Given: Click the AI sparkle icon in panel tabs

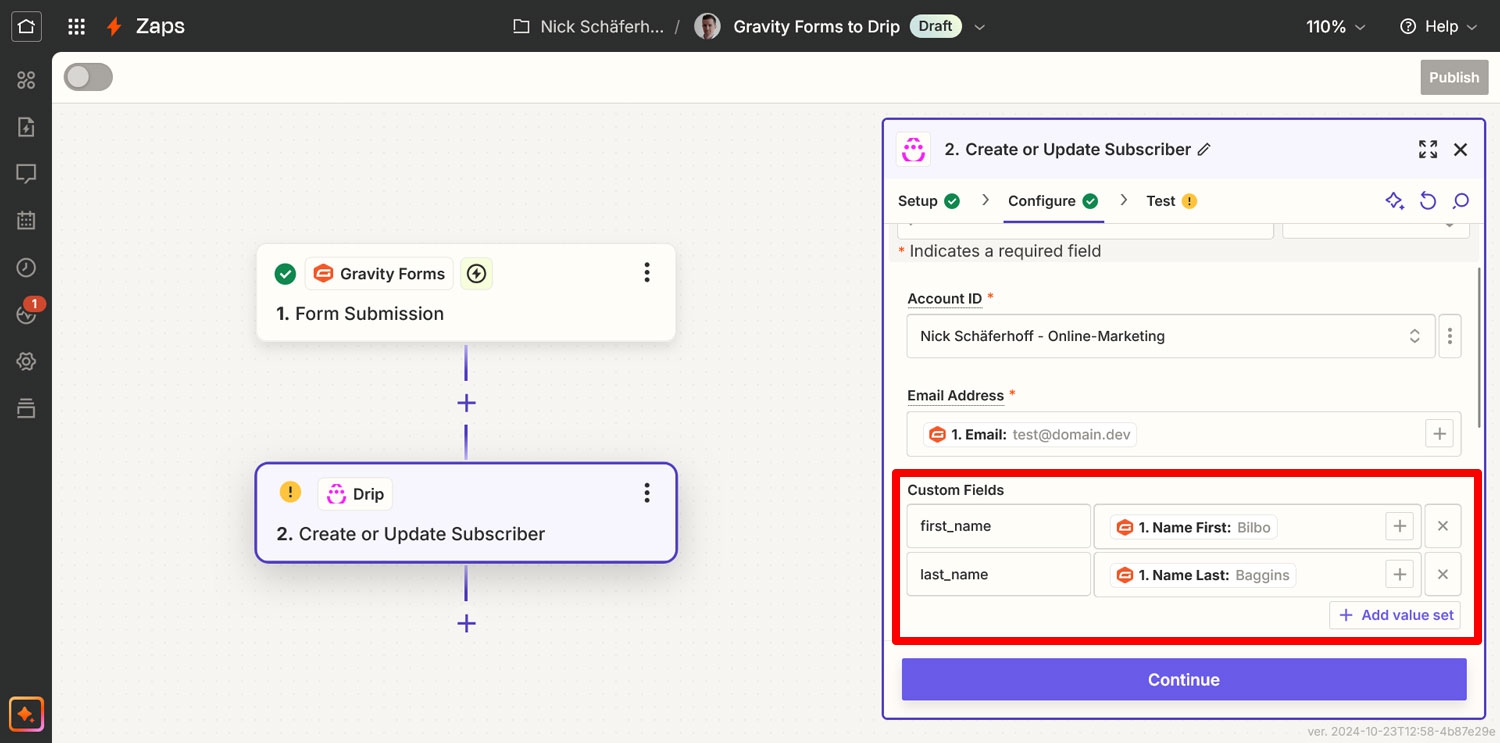Looking at the screenshot, I should [1395, 201].
